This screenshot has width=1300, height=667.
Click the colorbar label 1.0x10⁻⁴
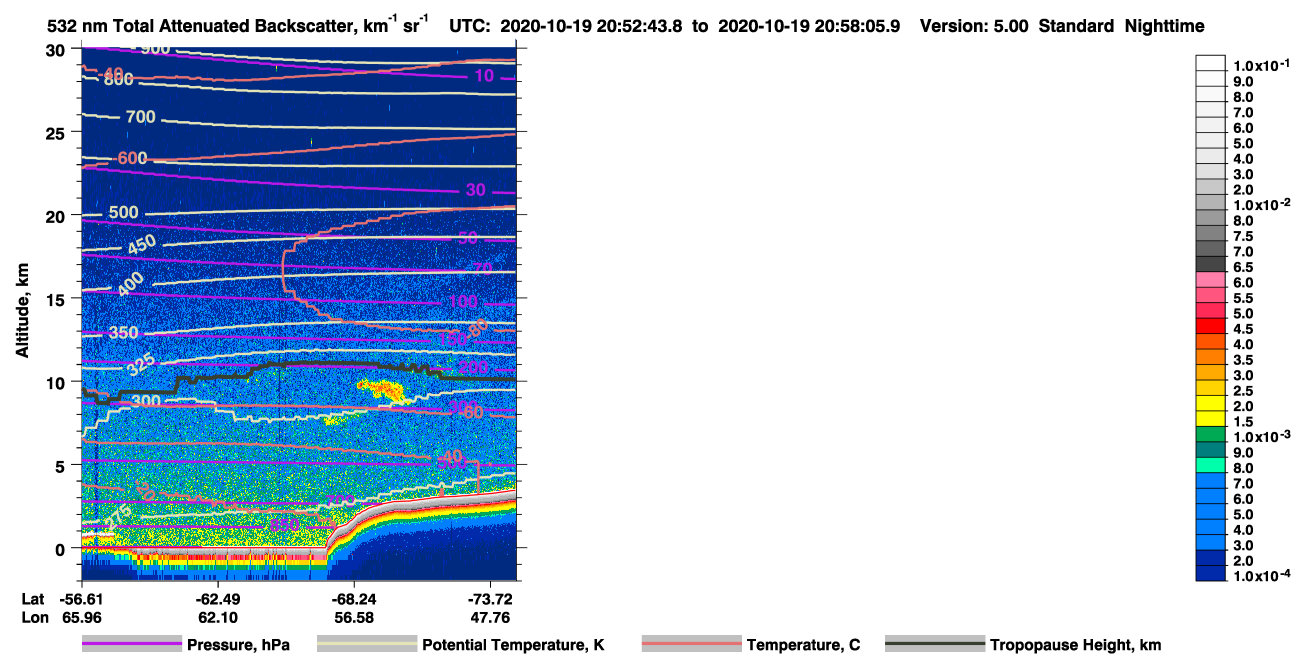point(1261,576)
